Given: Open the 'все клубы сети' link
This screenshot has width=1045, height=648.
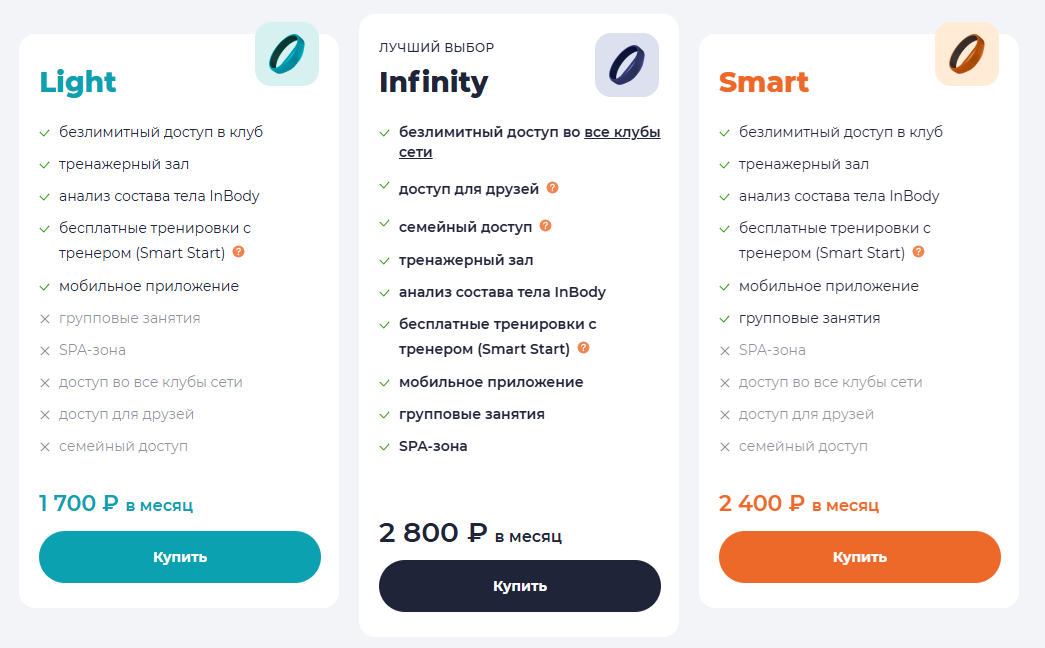Looking at the screenshot, I should 530,142.
